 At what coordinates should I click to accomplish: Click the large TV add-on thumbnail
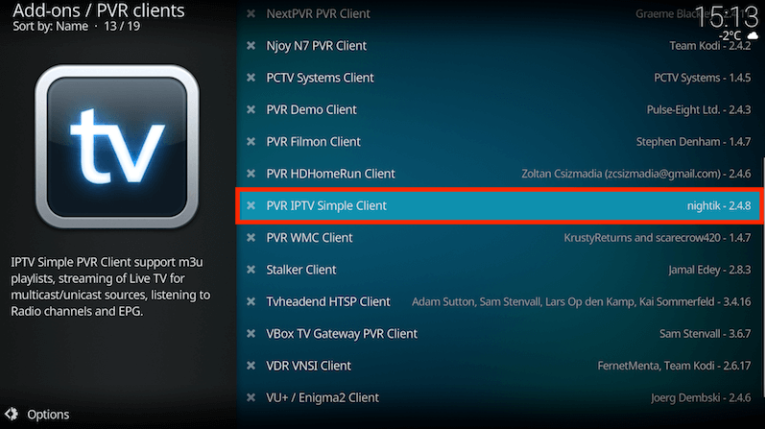coord(117,146)
